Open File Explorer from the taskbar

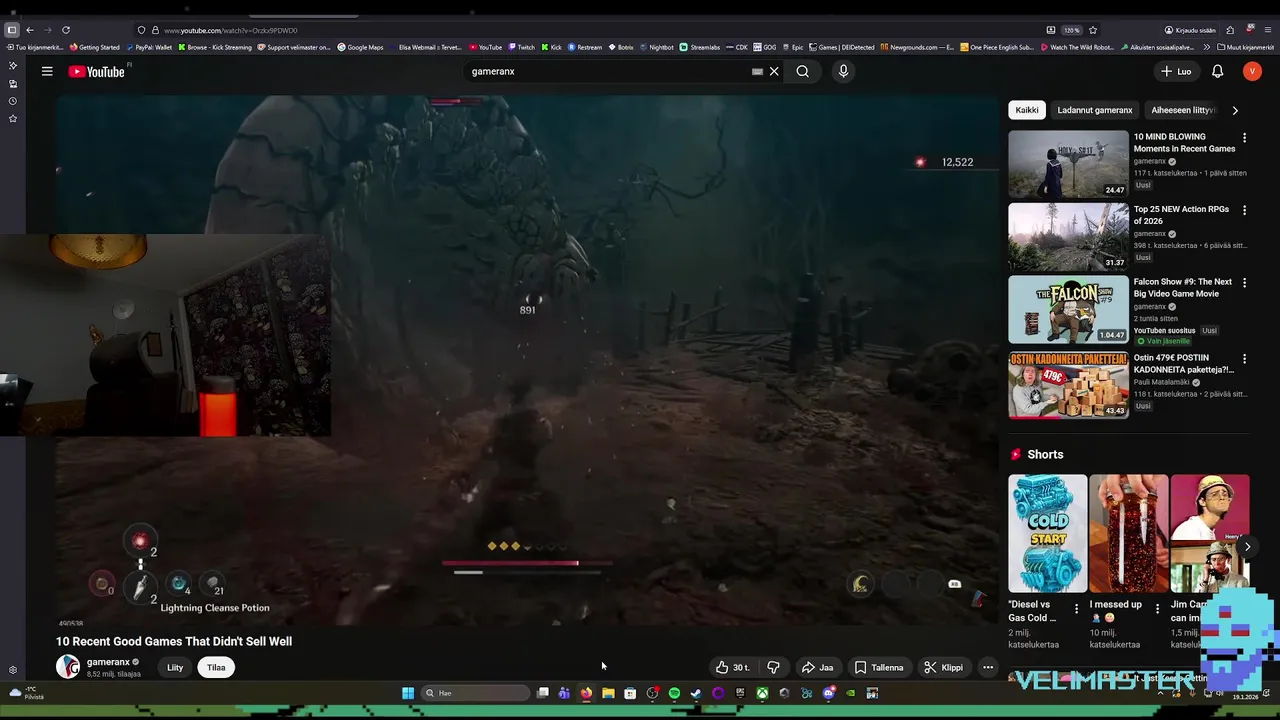click(608, 693)
